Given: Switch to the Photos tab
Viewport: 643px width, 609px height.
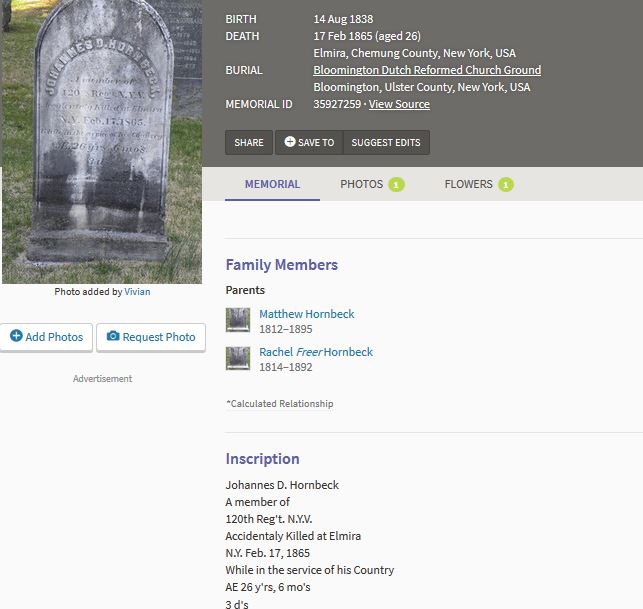Looking at the screenshot, I should 372,184.
